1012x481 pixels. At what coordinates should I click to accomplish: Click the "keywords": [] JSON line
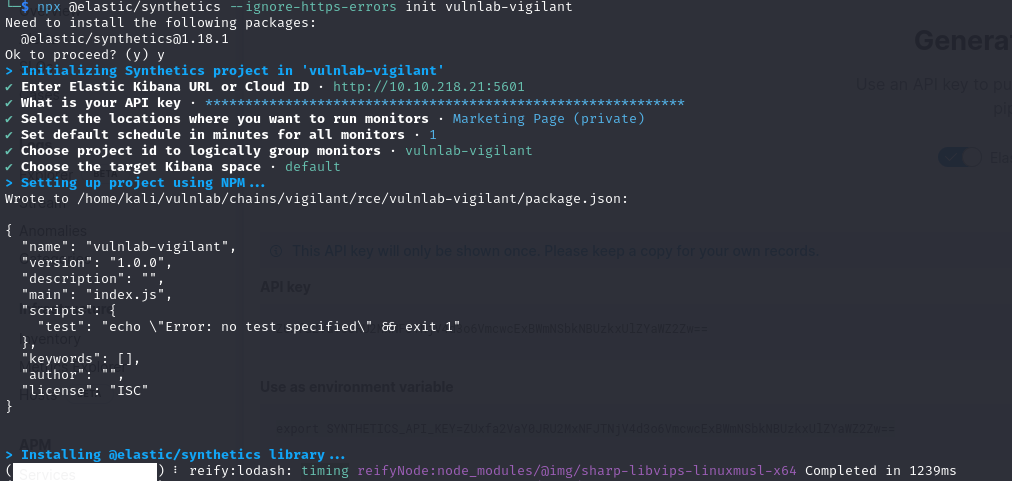coord(81,359)
